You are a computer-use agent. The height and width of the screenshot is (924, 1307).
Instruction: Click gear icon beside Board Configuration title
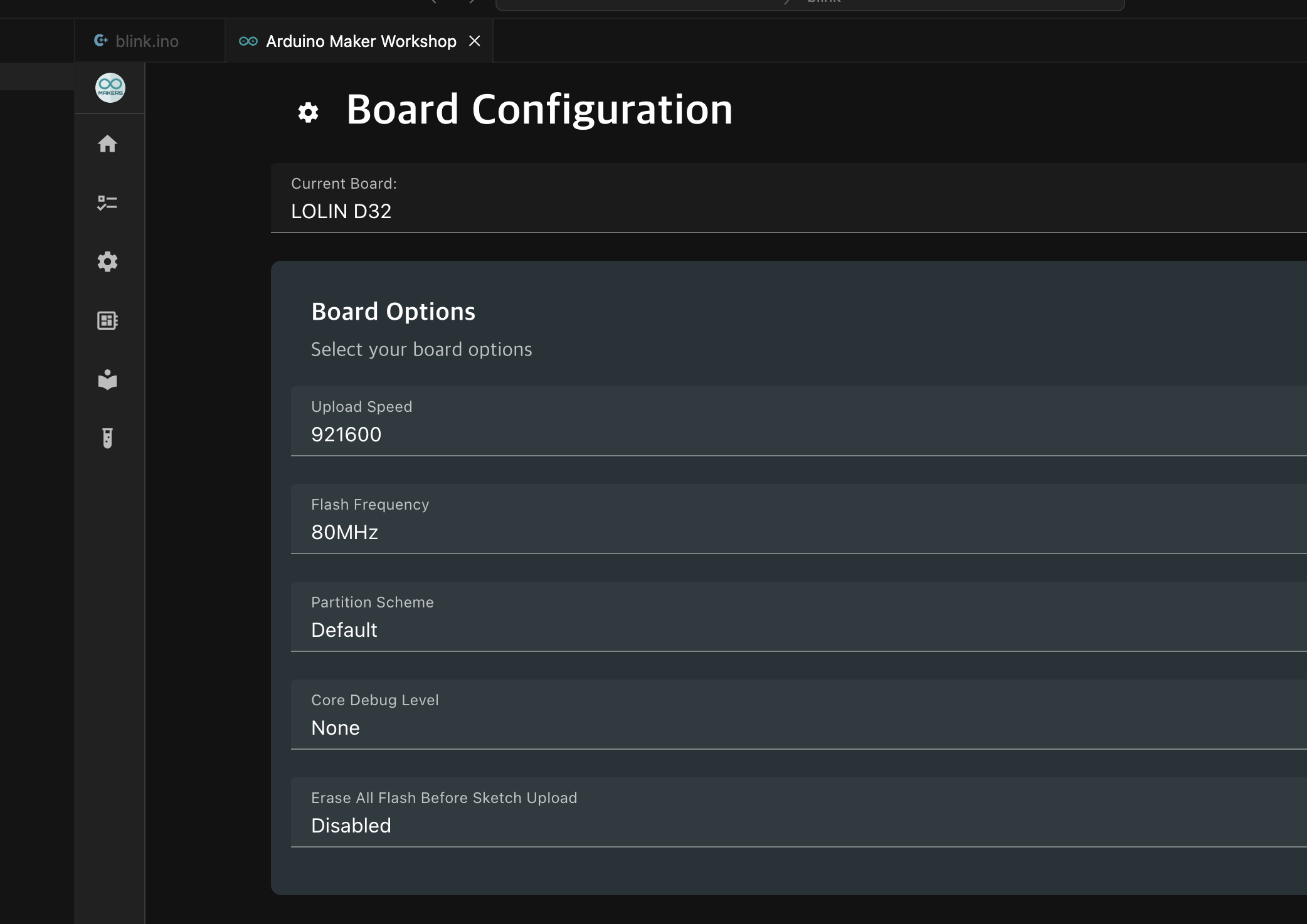pyautogui.click(x=308, y=113)
